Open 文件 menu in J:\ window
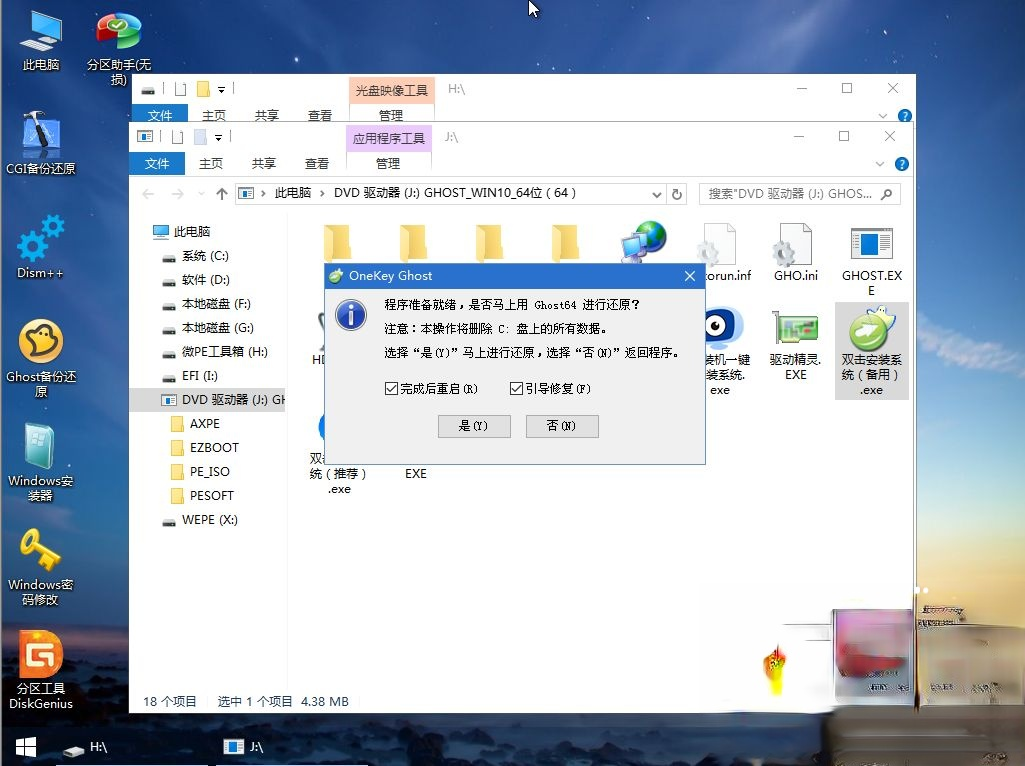This screenshot has width=1025, height=766. tap(157, 163)
